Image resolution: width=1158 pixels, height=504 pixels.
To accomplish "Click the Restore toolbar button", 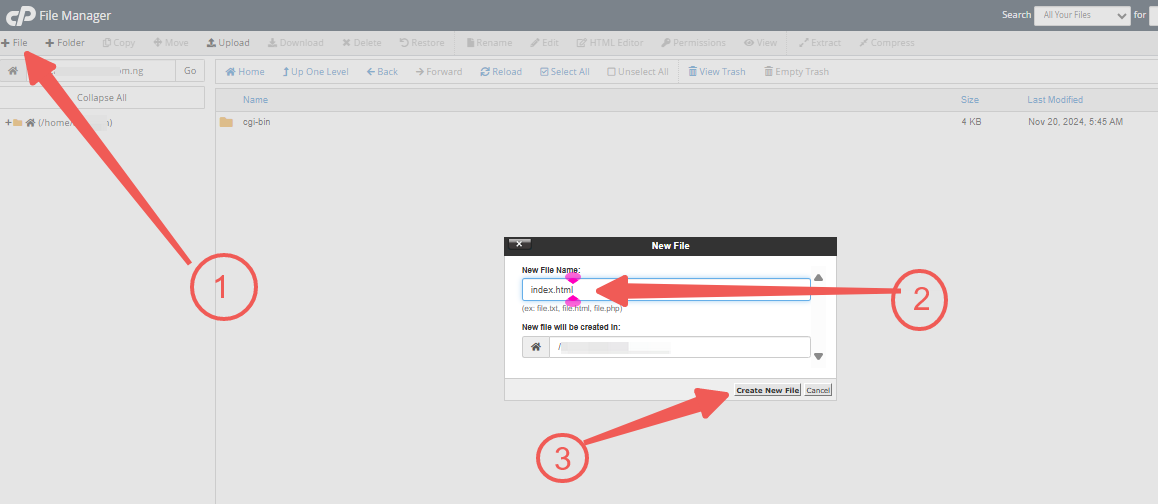I will tap(422, 43).
